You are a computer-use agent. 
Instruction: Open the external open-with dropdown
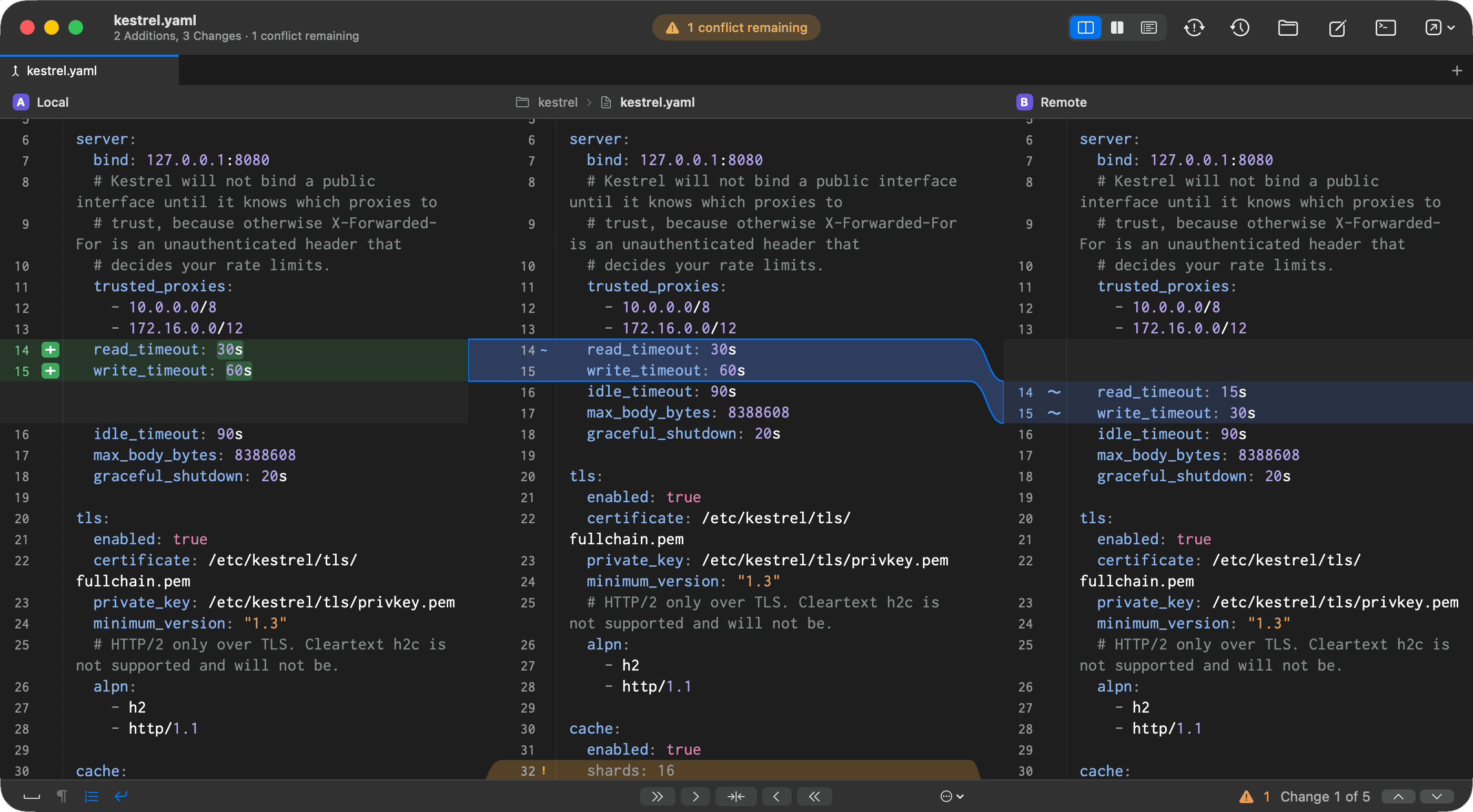1439,27
